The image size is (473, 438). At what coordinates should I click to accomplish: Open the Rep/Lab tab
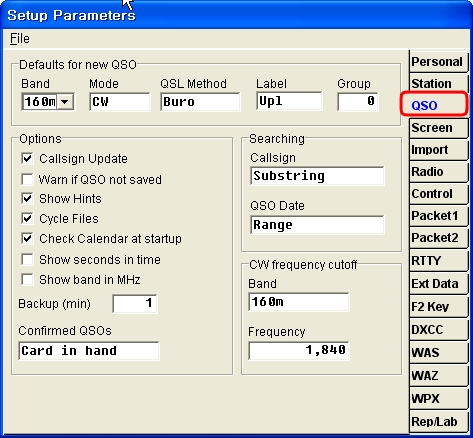tap(438, 422)
